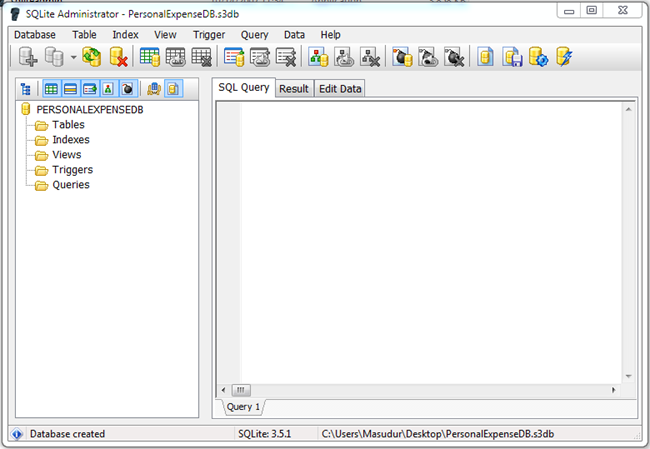This screenshot has width=650, height=449.
Task: Select the Triggers folder in tree
Action: [x=73, y=170]
